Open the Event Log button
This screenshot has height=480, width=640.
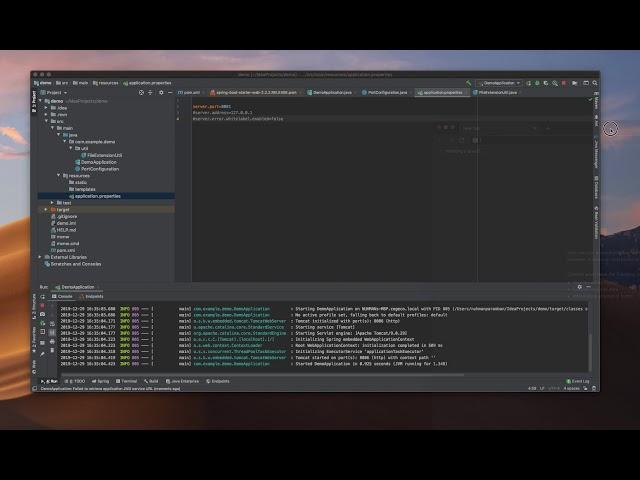578,381
